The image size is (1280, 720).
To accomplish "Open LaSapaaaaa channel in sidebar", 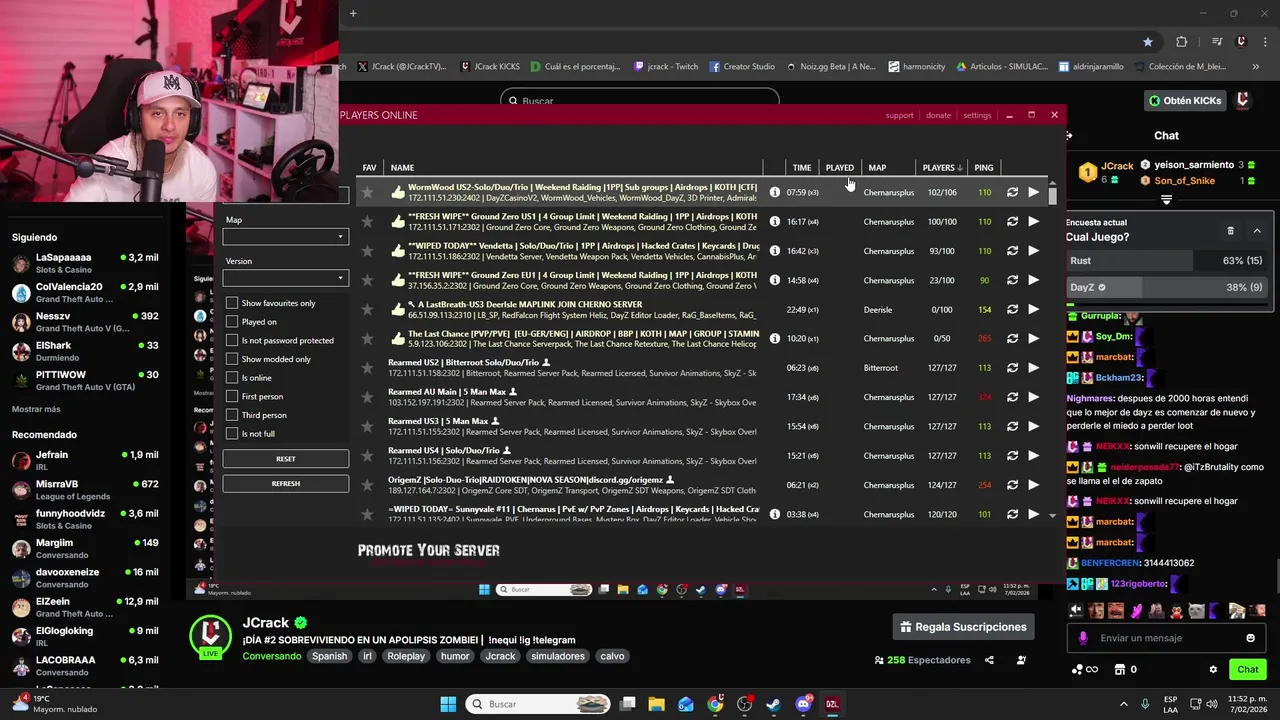I will coord(85,263).
